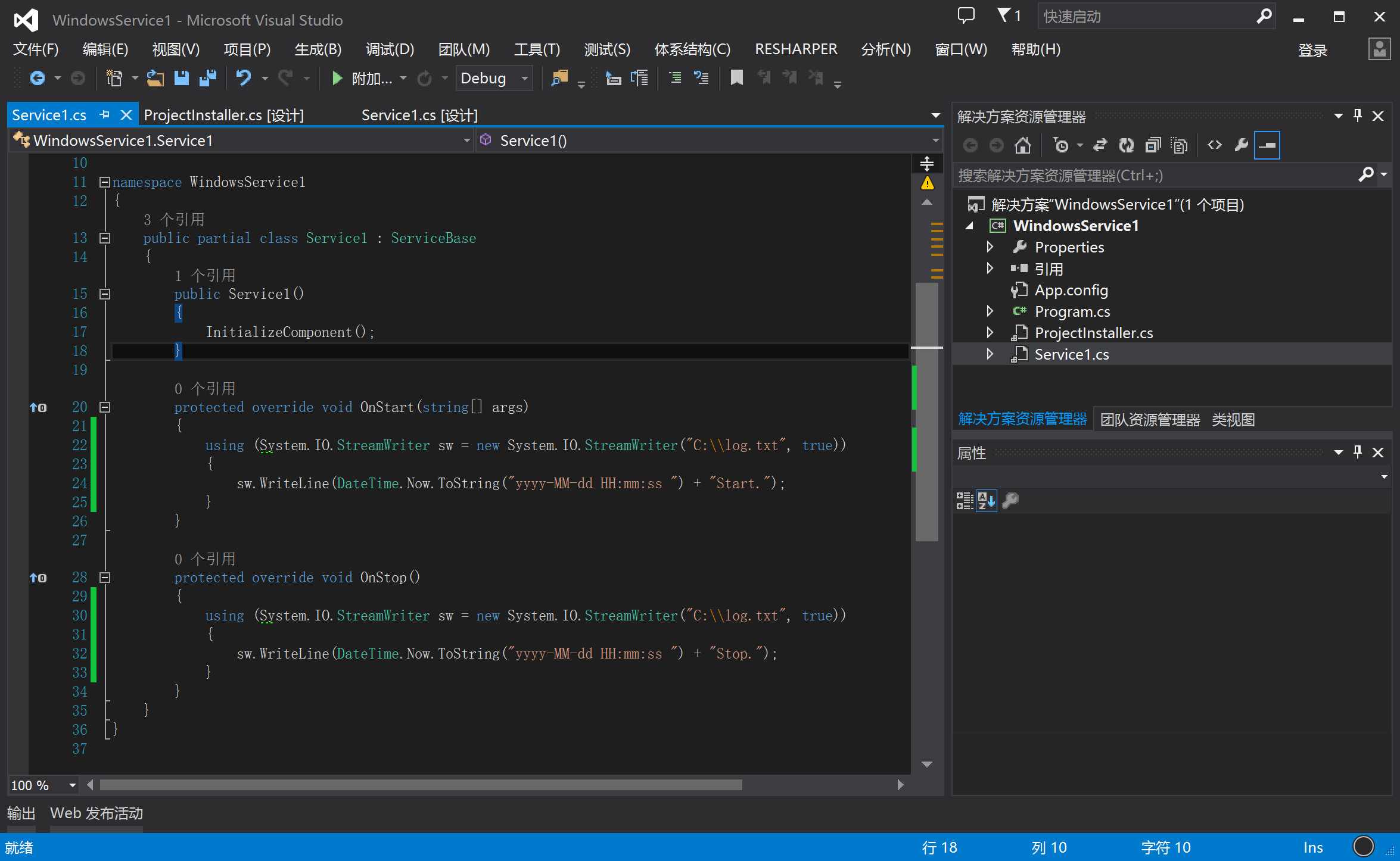Click the green Start debugging arrow
The width and height of the screenshot is (1400, 861).
pyautogui.click(x=337, y=78)
